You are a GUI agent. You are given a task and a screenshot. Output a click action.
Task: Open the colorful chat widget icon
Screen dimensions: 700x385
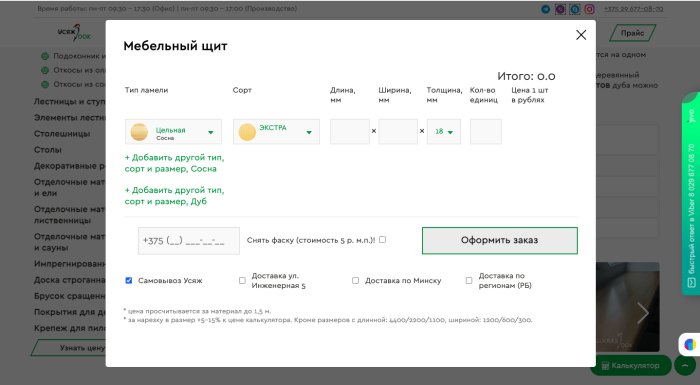pos(690,344)
